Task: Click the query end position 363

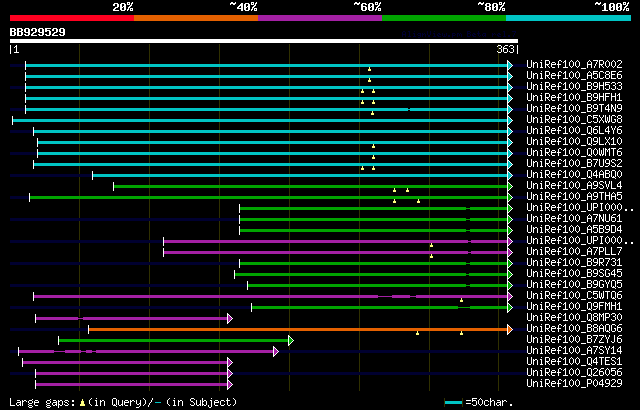Action: coord(505,49)
